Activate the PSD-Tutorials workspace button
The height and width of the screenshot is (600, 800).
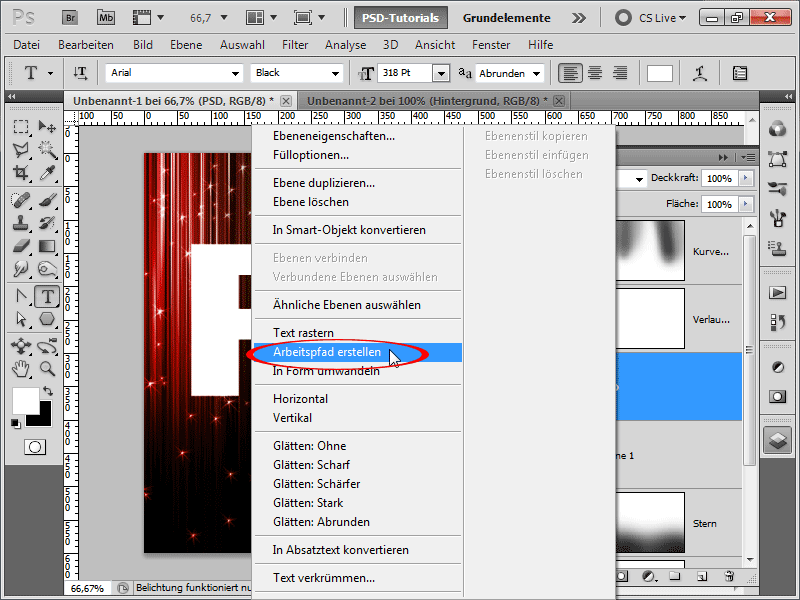[x=401, y=18]
